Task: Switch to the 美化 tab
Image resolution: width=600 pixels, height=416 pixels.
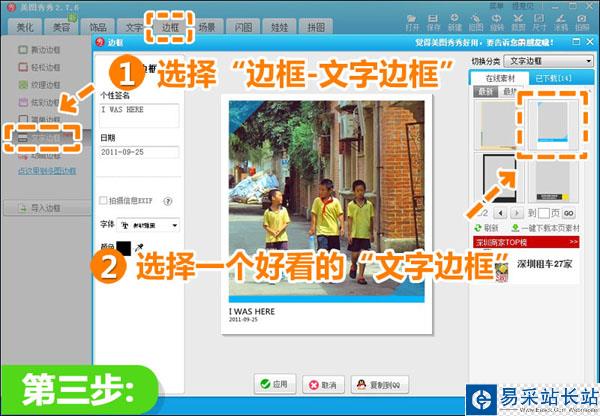Action: [x=25, y=27]
